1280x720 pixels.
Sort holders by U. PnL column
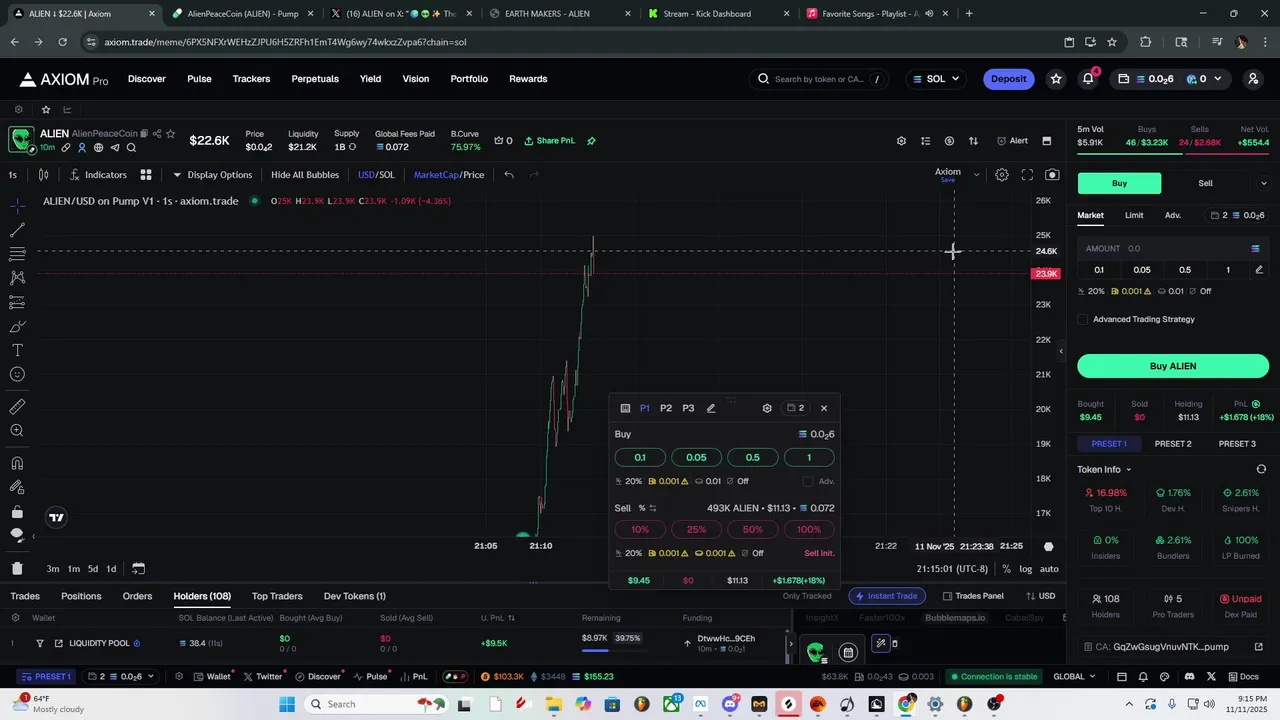tap(498, 618)
